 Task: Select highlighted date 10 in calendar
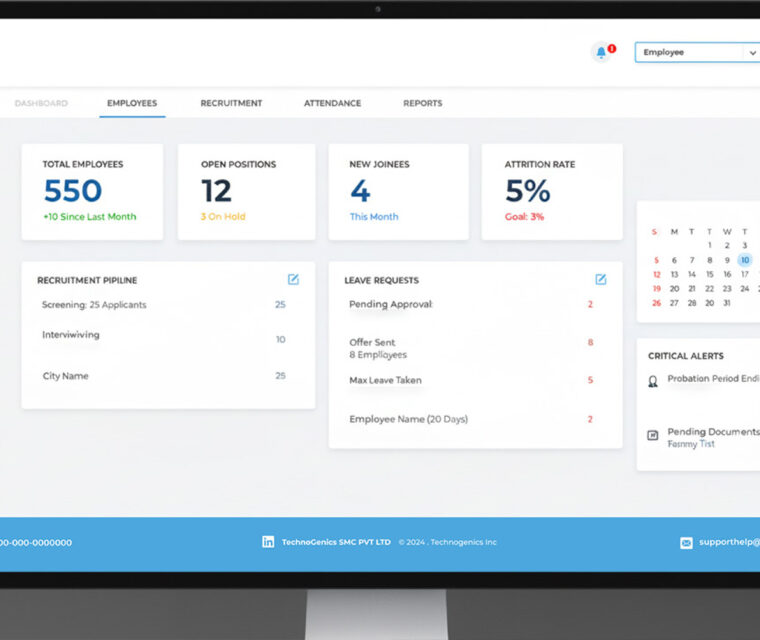click(x=745, y=260)
